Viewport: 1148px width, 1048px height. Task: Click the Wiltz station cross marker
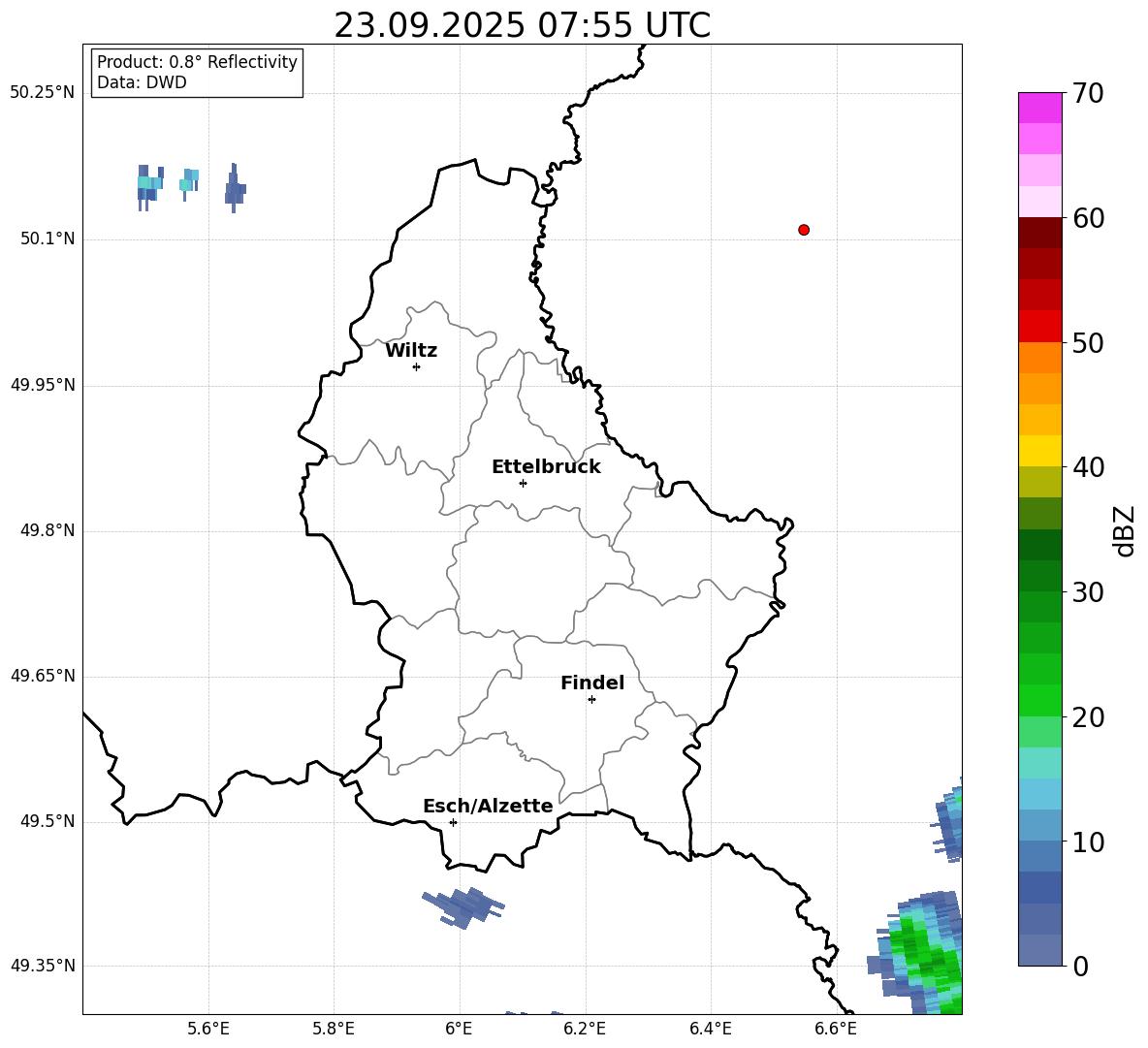pyautogui.click(x=417, y=366)
